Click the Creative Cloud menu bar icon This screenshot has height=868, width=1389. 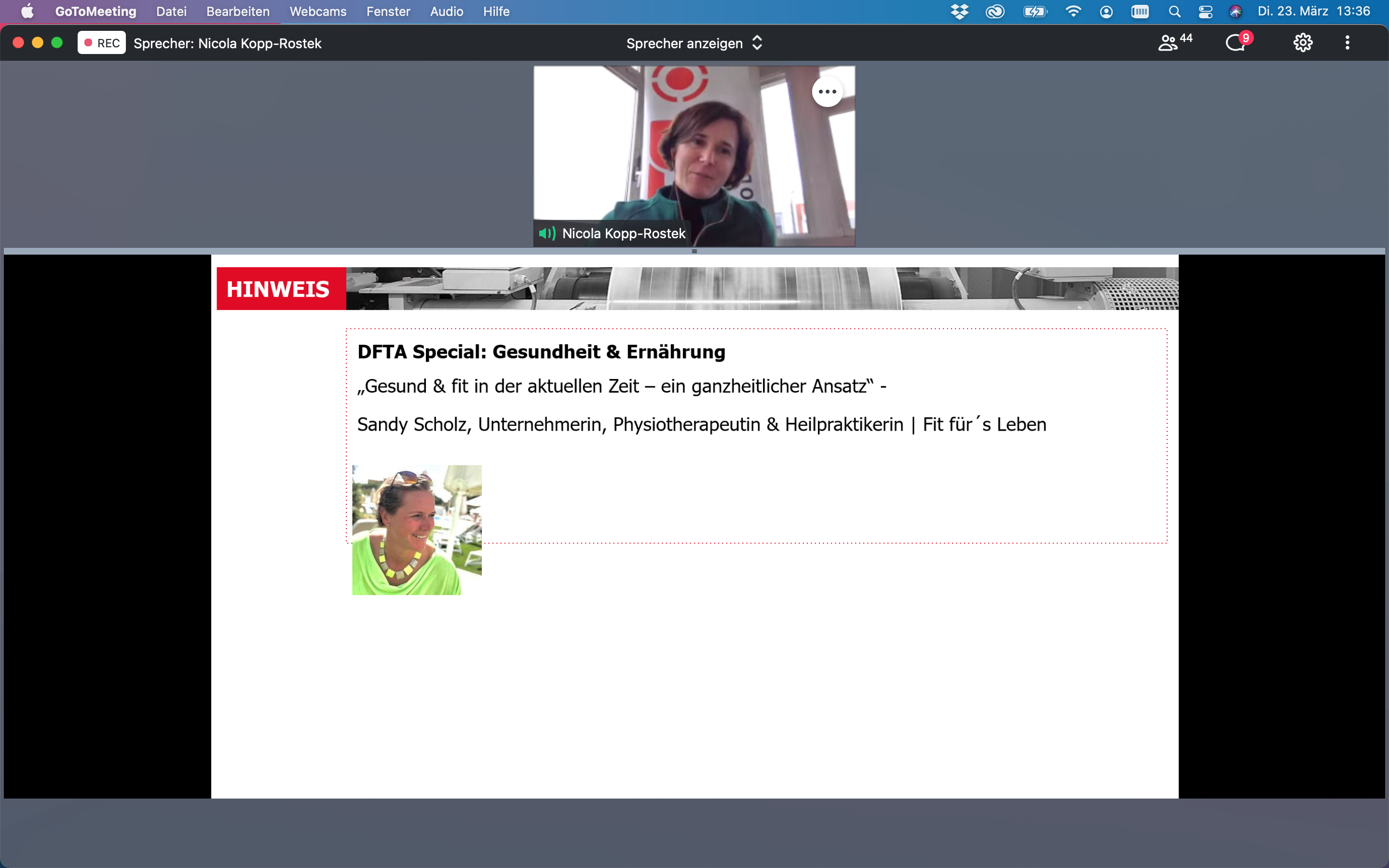[994, 12]
